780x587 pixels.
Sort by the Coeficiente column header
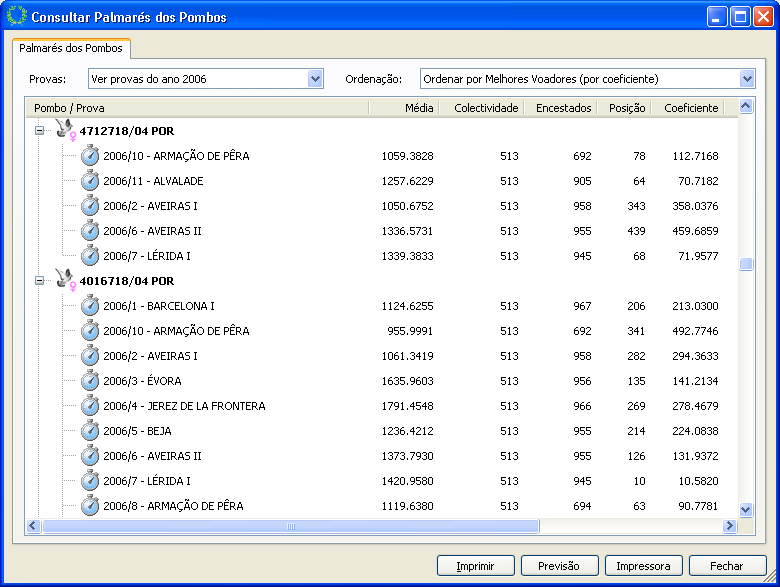click(691, 107)
